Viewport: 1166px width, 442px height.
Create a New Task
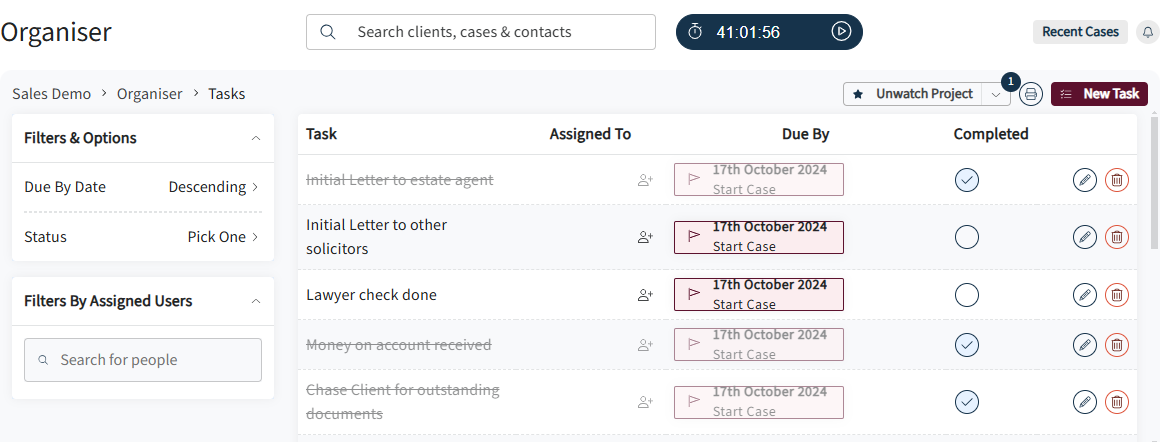1099,94
